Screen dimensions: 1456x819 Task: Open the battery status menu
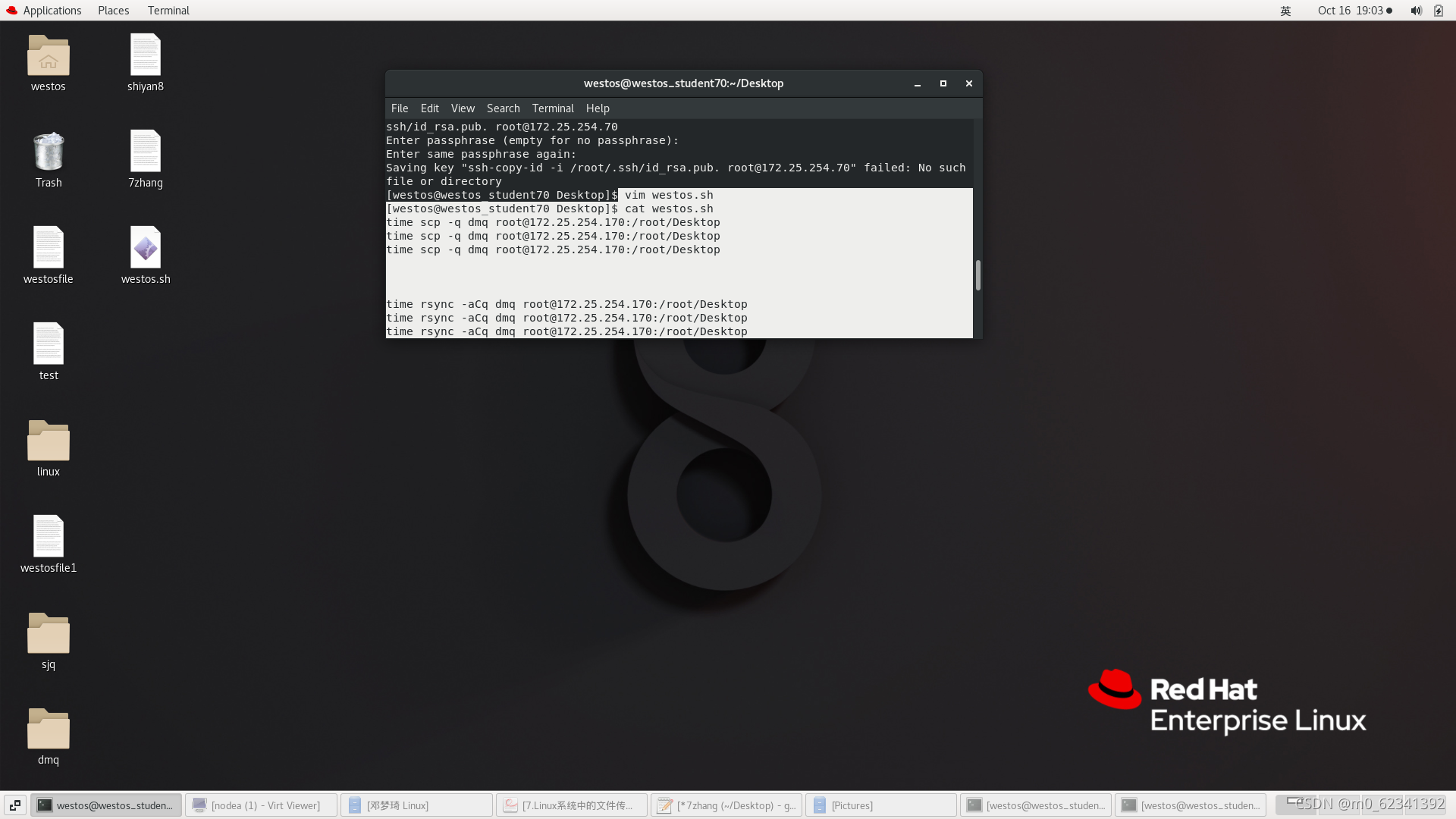[x=1438, y=10]
